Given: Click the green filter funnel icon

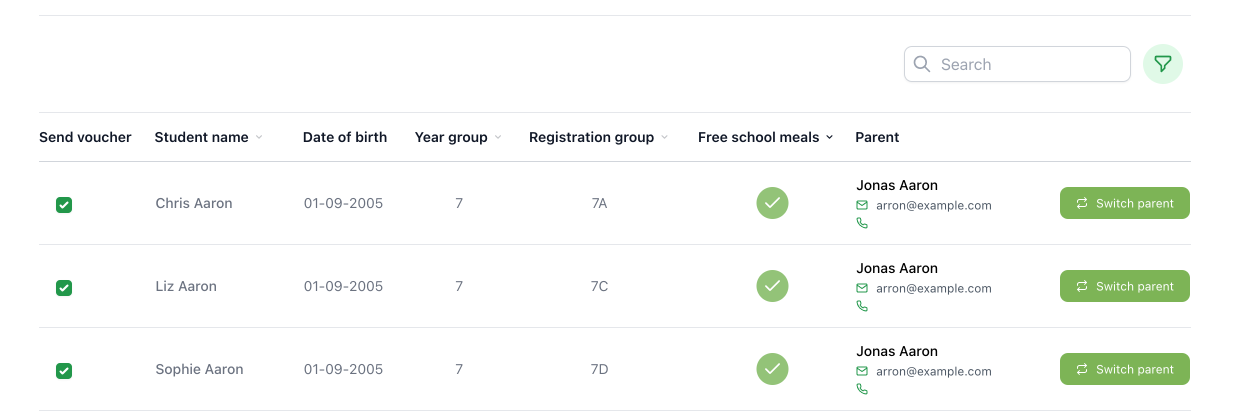Looking at the screenshot, I should pyautogui.click(x=1162, y=64).
